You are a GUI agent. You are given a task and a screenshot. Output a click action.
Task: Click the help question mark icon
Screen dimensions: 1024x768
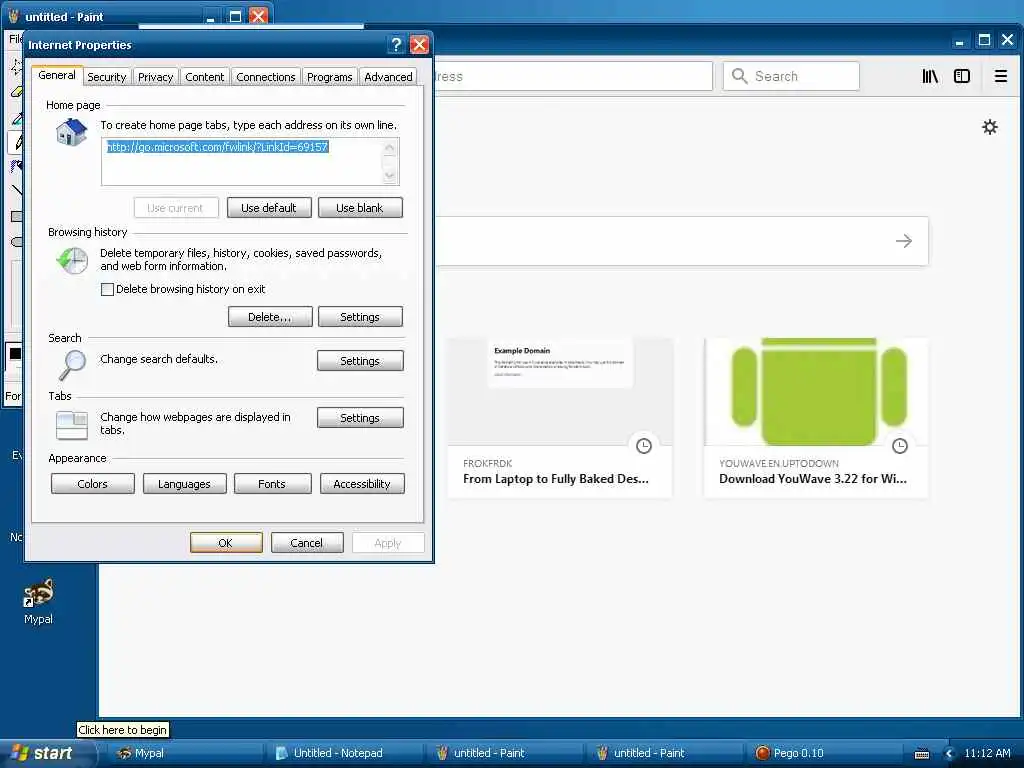pos(396,44)
